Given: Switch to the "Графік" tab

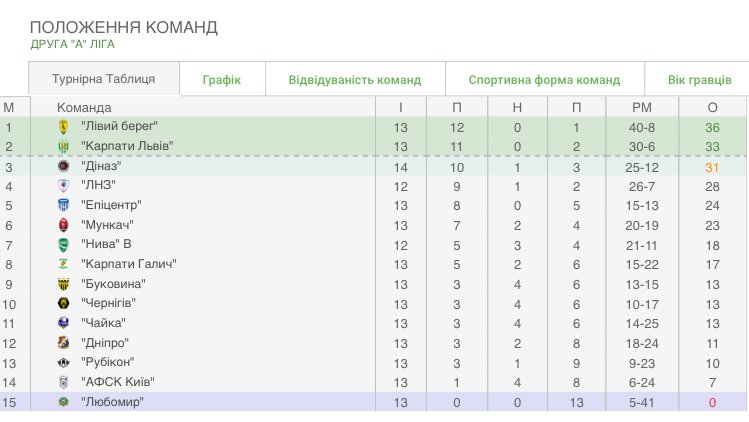Looking at the screenshot, I should pyautogui.click(x=222, y=79).
